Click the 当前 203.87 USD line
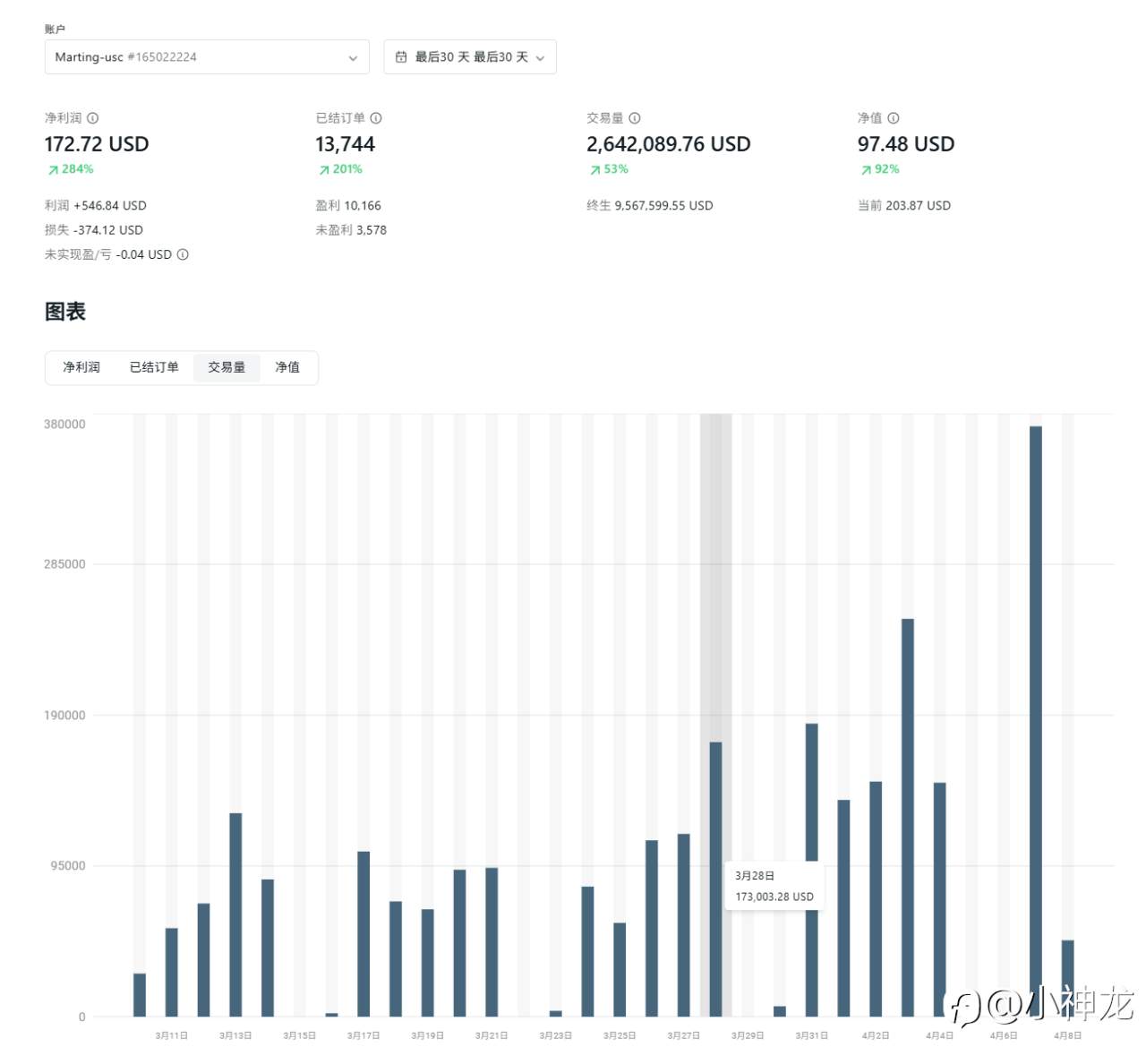Viewport: 1146px width, 1064px height. [904, 206]
